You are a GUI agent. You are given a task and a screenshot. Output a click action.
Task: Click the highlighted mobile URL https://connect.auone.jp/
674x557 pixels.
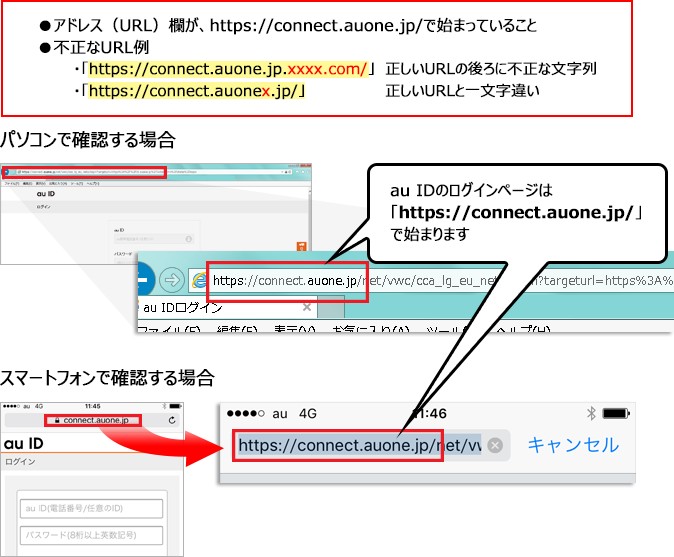point(337,445)
